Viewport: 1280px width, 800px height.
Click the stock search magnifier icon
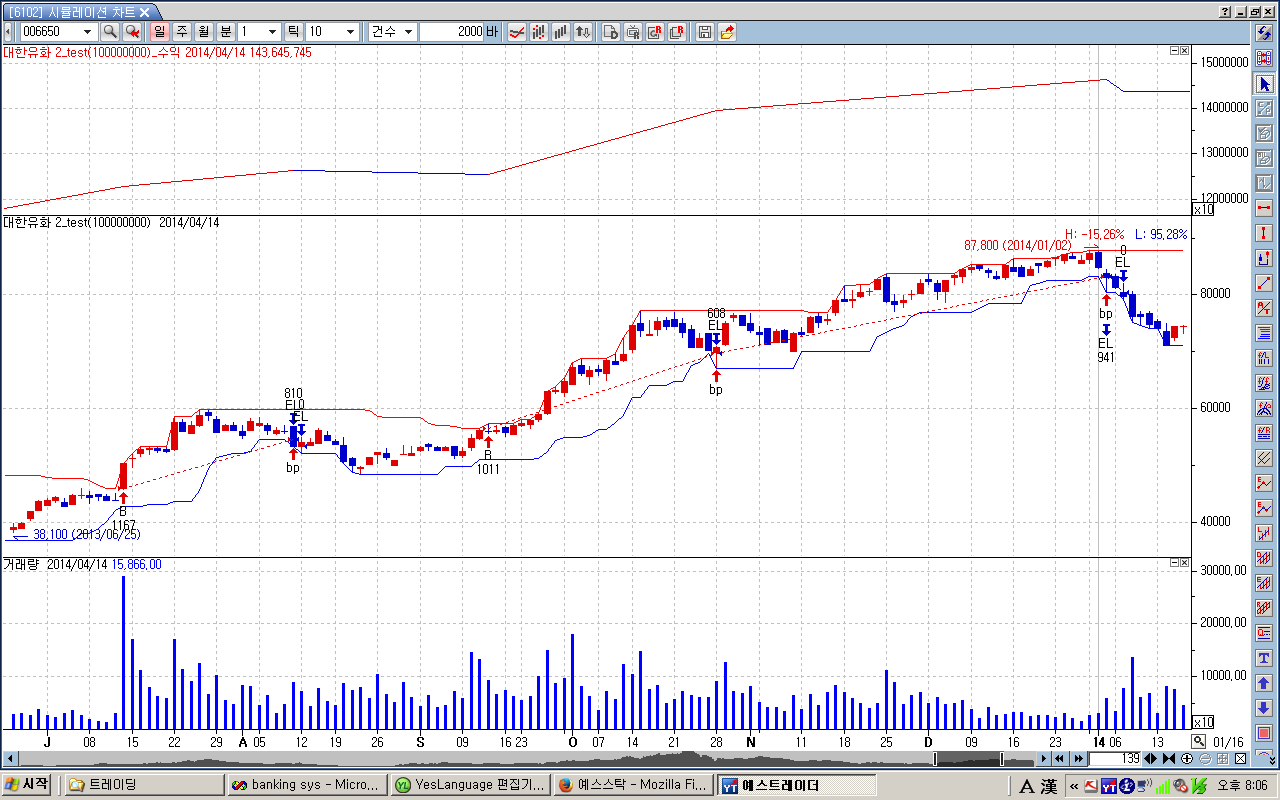[x=110, y=32]
